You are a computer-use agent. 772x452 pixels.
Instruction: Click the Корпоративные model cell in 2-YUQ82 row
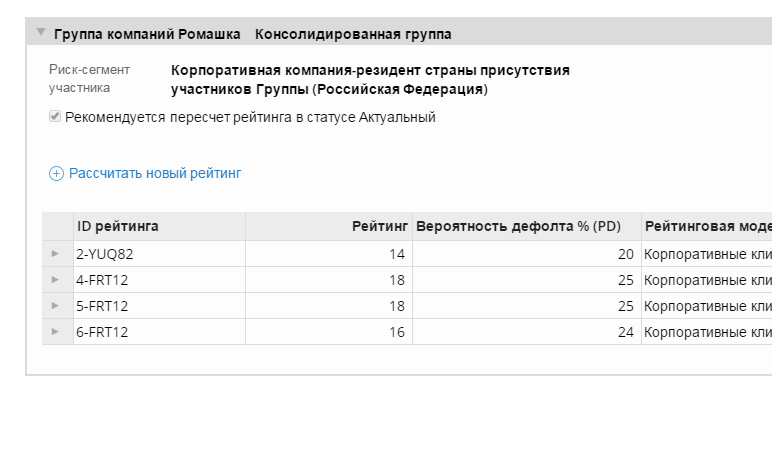point(707,254)
